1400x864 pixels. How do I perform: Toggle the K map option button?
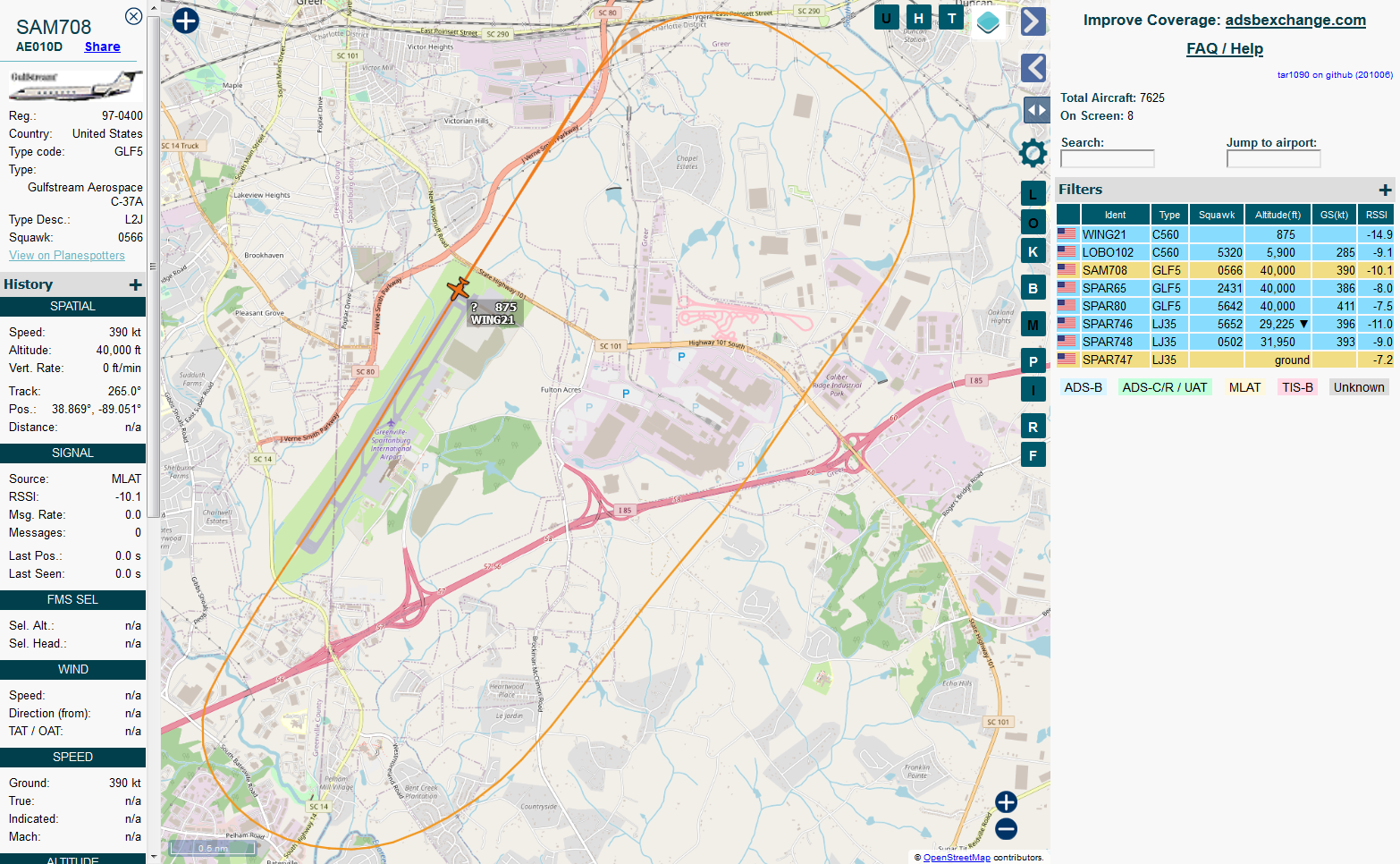(1033, 251)
